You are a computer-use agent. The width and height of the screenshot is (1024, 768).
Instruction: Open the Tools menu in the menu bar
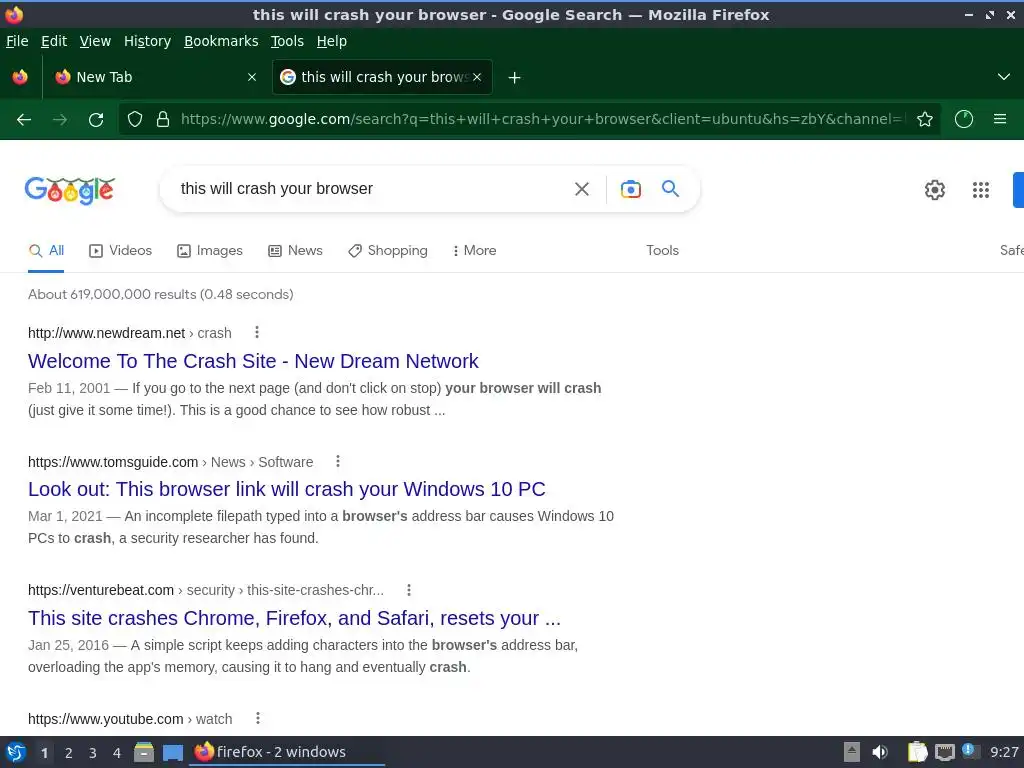287,41
